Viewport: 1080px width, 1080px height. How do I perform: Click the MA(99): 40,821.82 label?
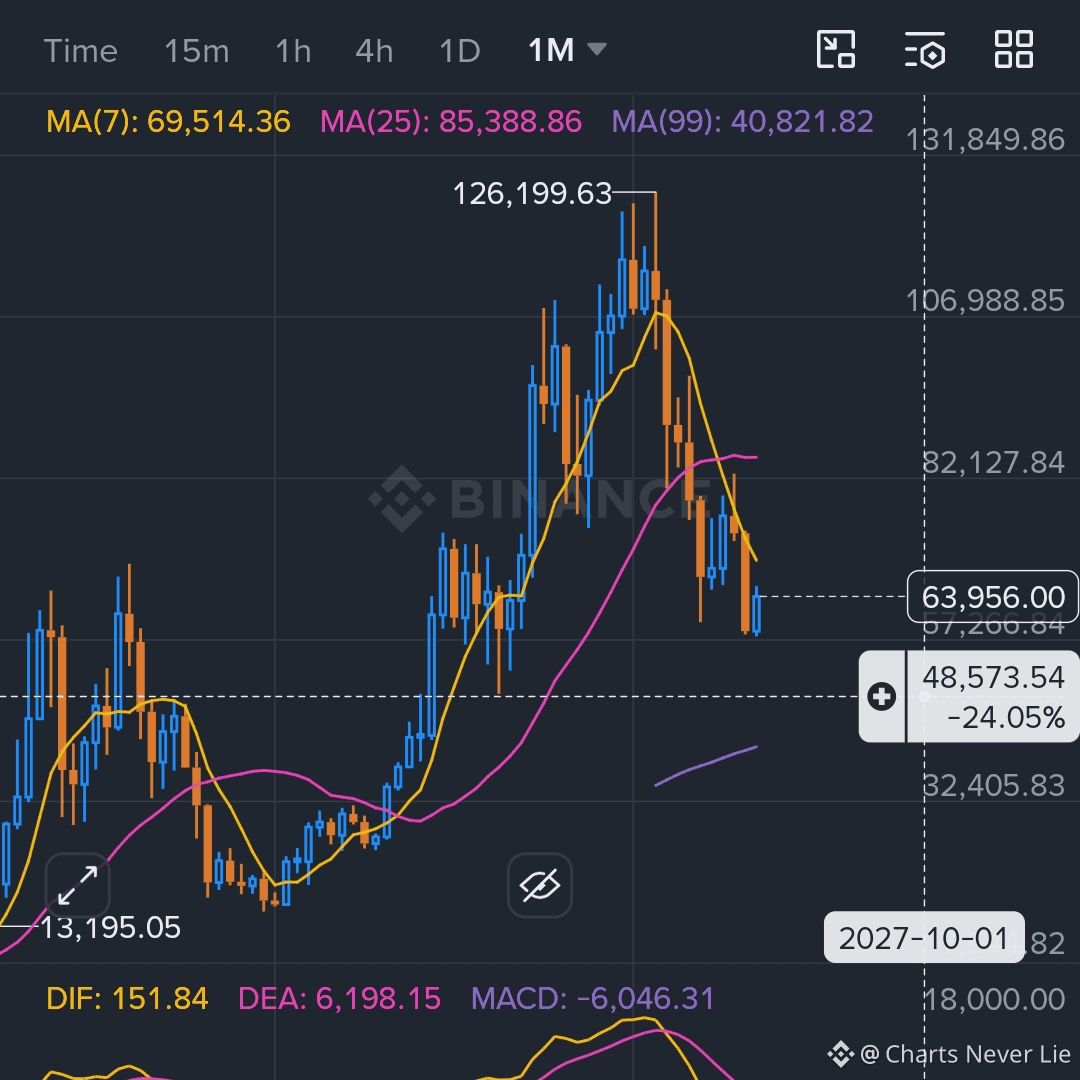point(742,122)
